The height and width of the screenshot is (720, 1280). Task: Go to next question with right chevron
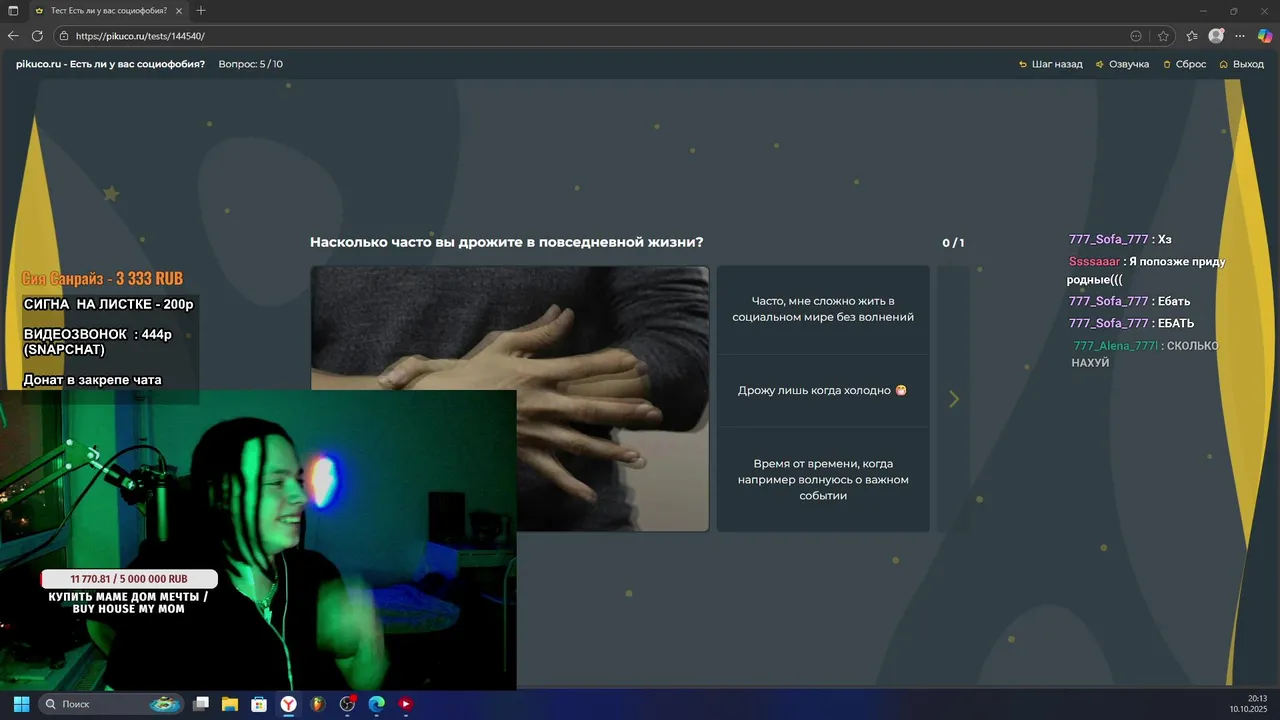(x=954, y=399)
